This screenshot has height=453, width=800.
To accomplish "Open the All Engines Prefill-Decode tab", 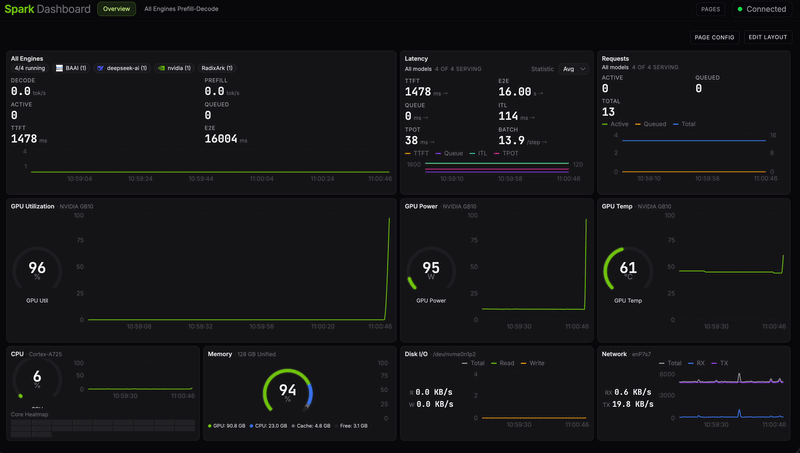I will [181, 9].
